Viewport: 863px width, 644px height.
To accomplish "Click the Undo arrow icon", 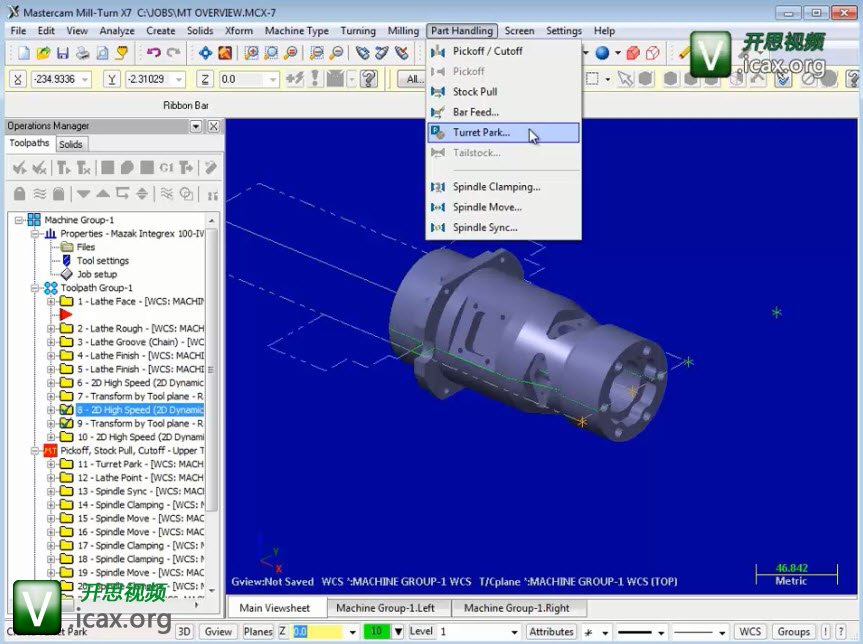I will pos(153,52).
